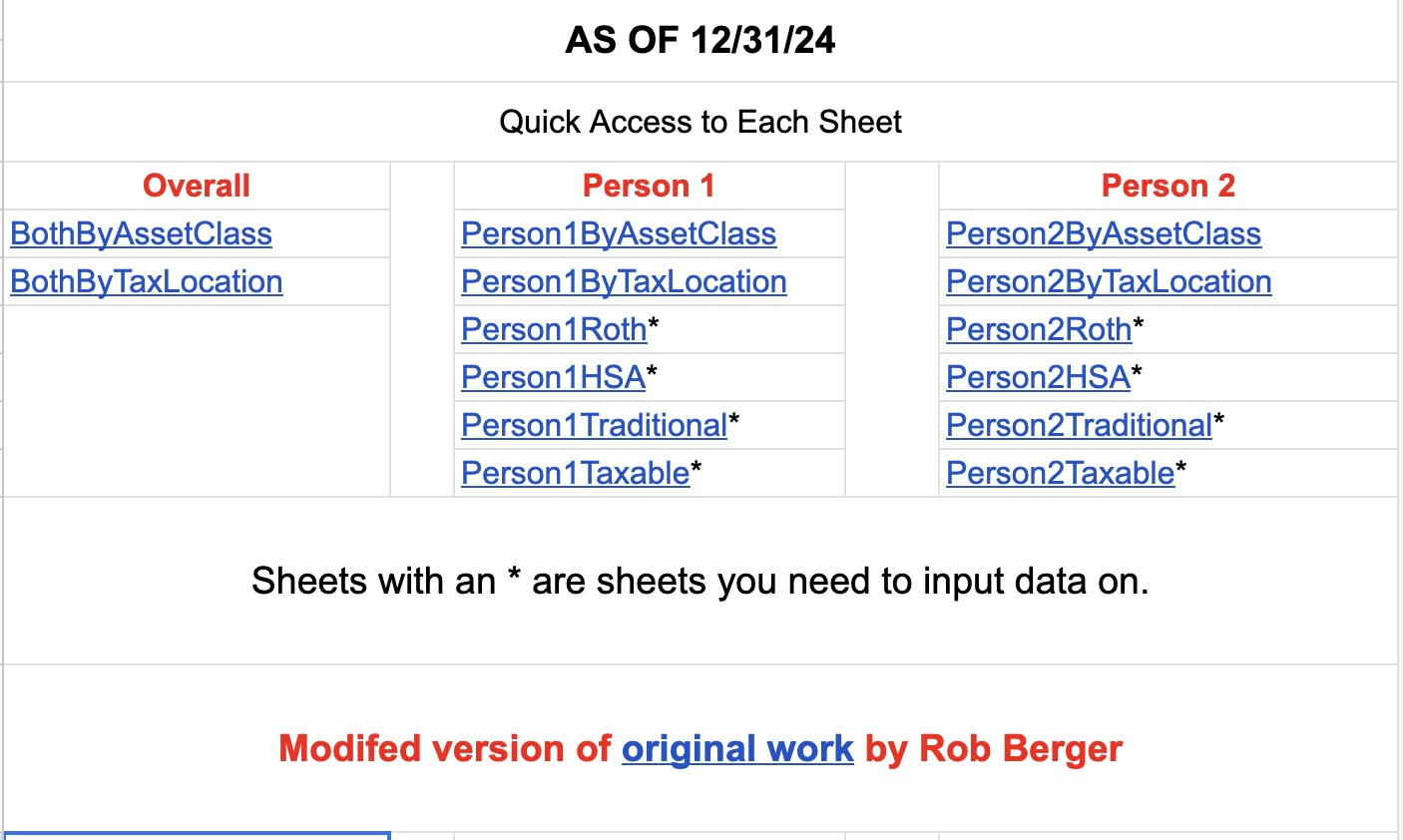Go to the Person2ByTaxLocation sheet
This screenshot has height=840, width=1403.
[x=1109, y=282]
